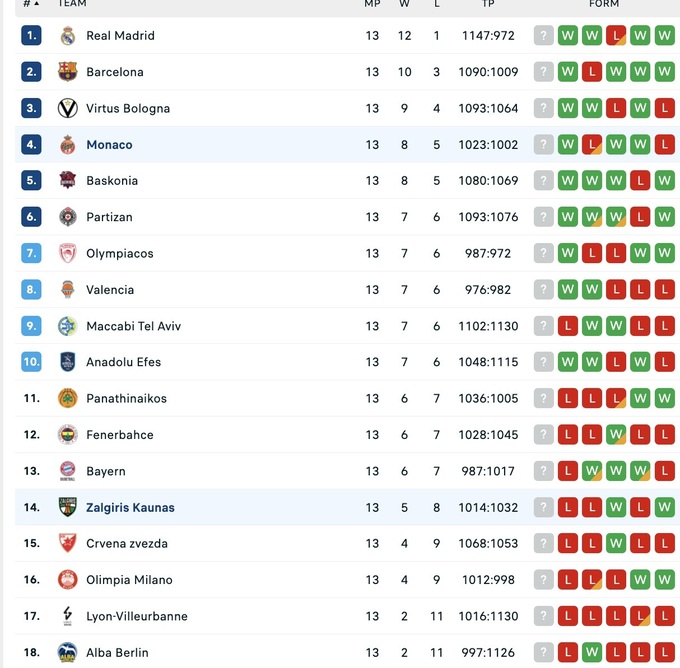The width and height of the screenshot is (680, 668).
Task: Click the '?' next-match badge for Barcelona
Action: tap(543, 72)
